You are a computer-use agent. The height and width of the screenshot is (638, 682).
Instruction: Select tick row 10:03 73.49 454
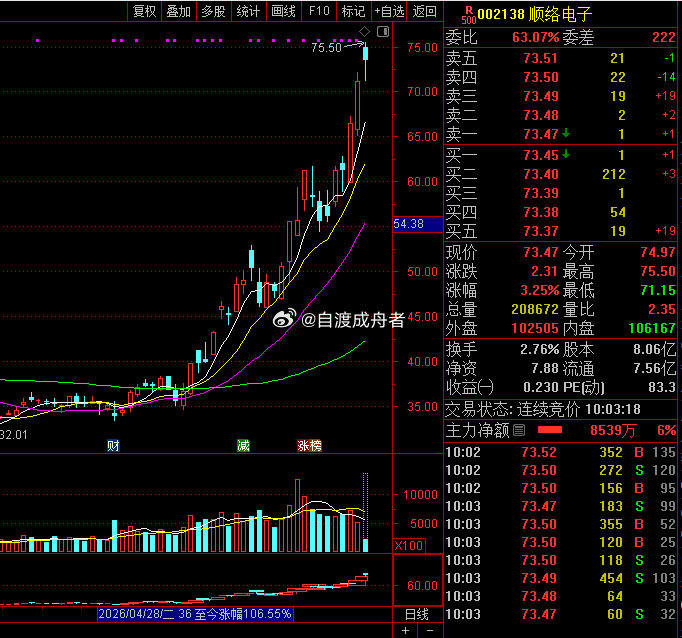point(560,578)
